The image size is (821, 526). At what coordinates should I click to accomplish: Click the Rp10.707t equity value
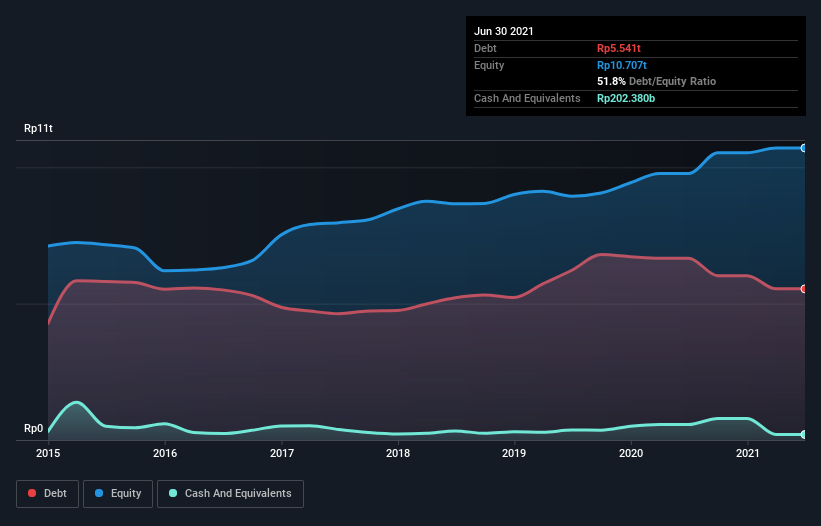point(622,65)
